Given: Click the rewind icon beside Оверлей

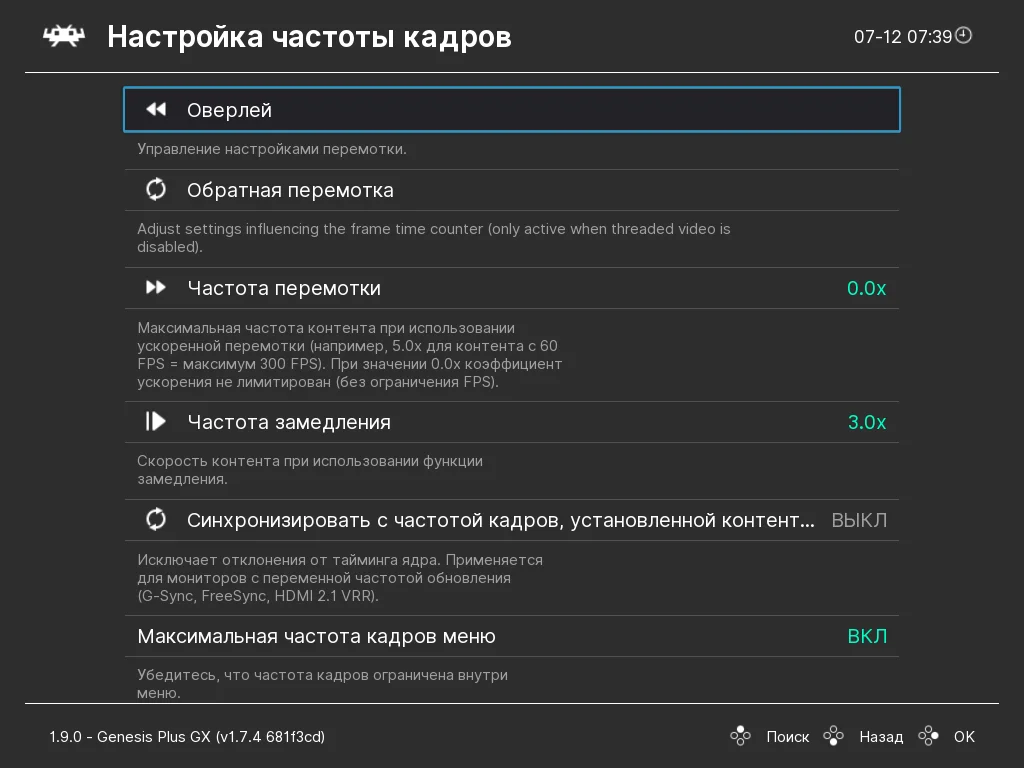Looking at the screenshot, I should [155, 110].
